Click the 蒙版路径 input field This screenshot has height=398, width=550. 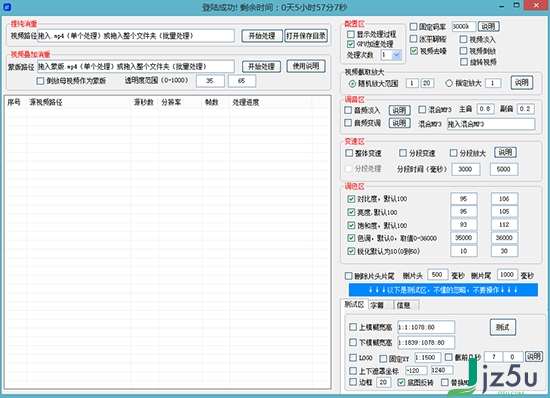point(136,66)
